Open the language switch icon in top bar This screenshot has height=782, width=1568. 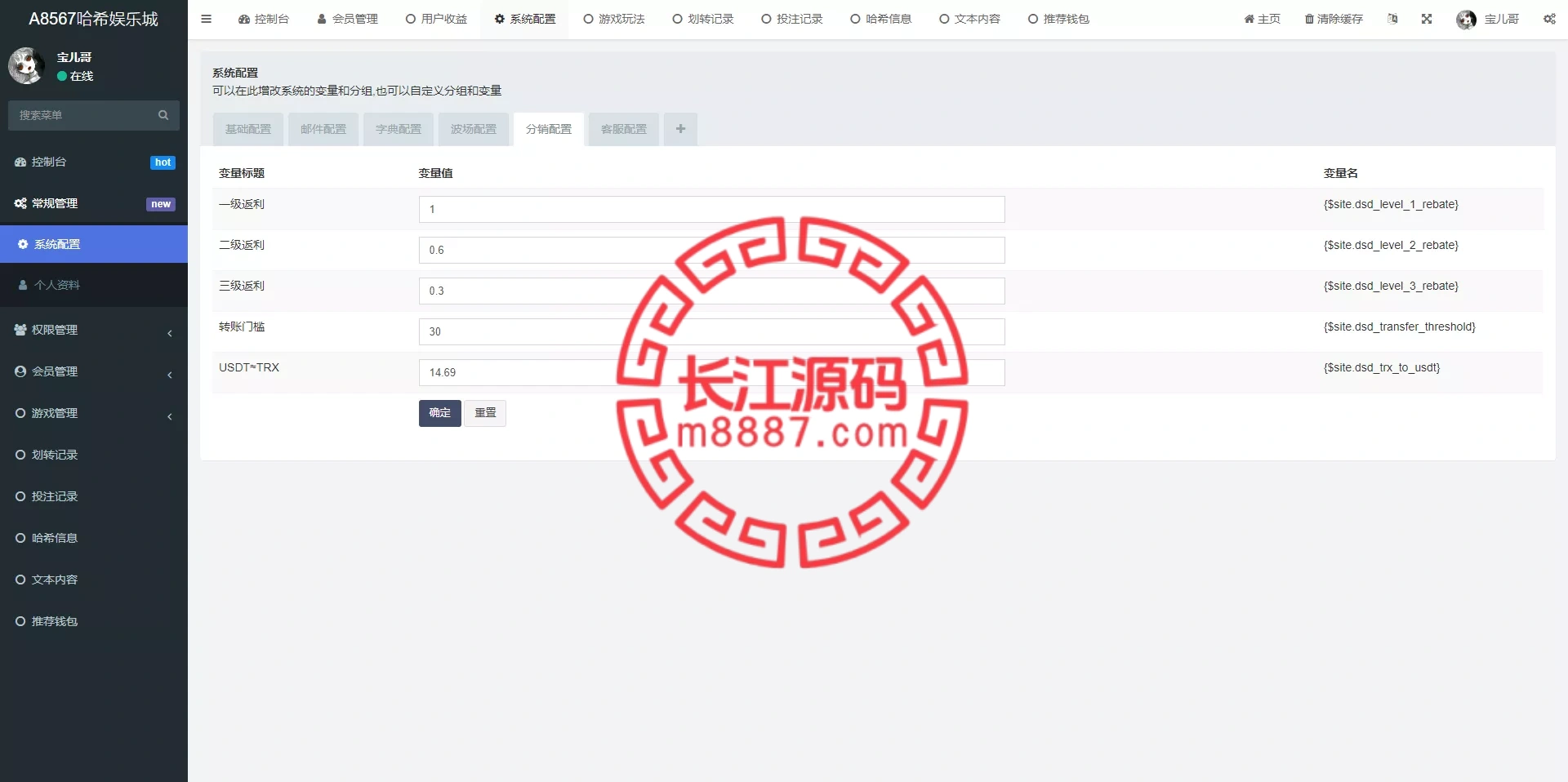pos(1392,19)
